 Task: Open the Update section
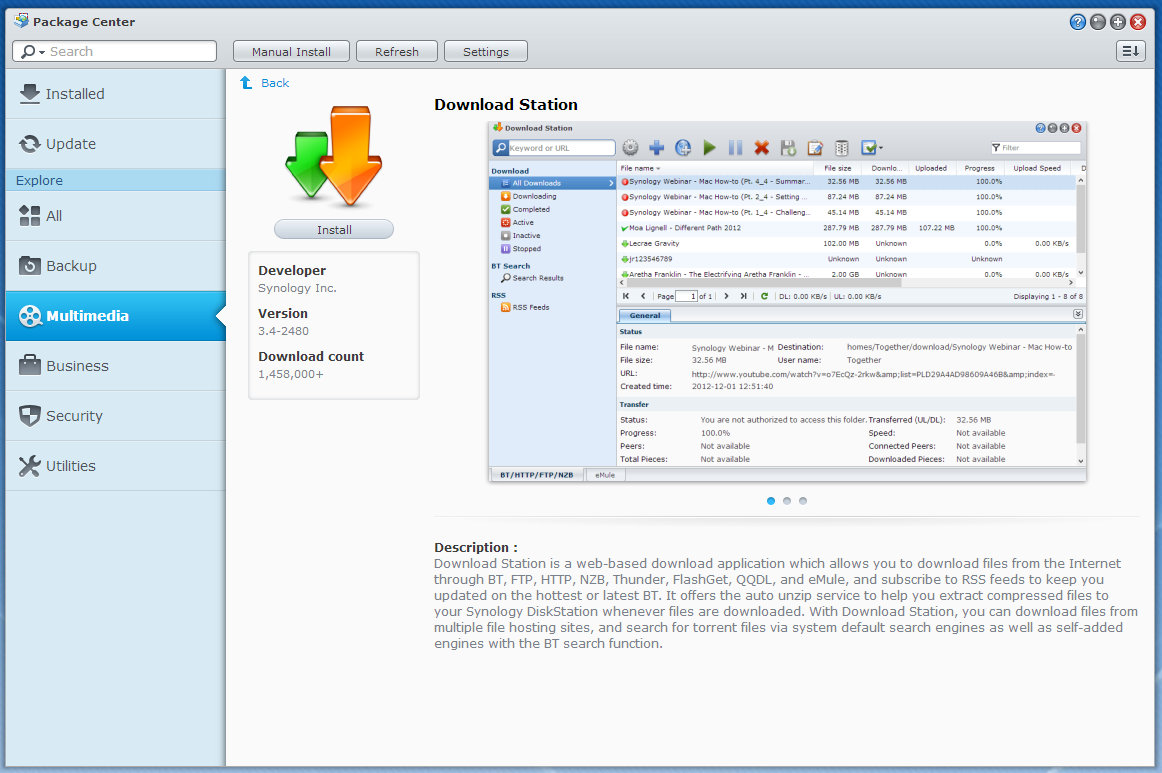(x=115, y=144)
